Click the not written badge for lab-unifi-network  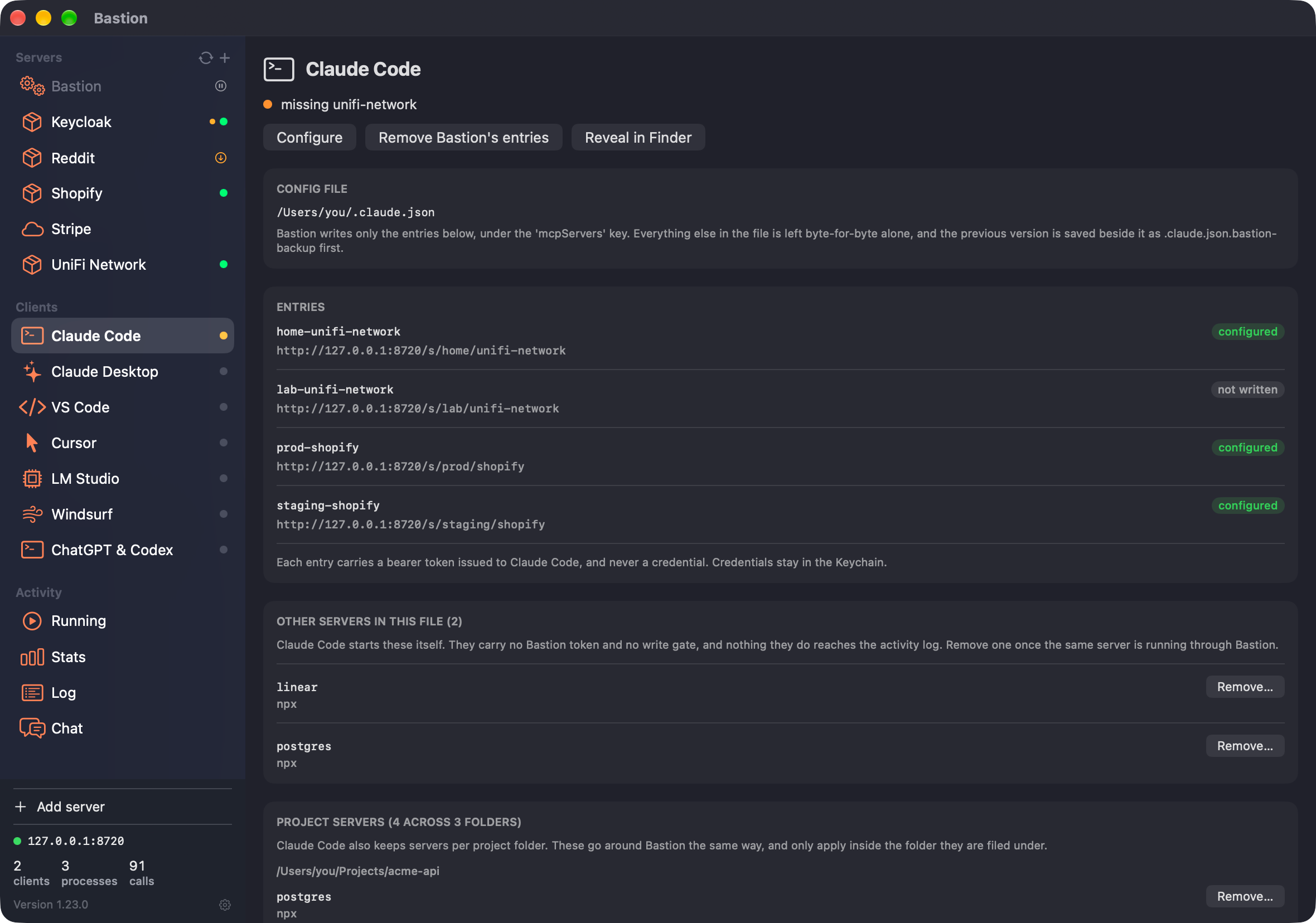coord(1247,390)
